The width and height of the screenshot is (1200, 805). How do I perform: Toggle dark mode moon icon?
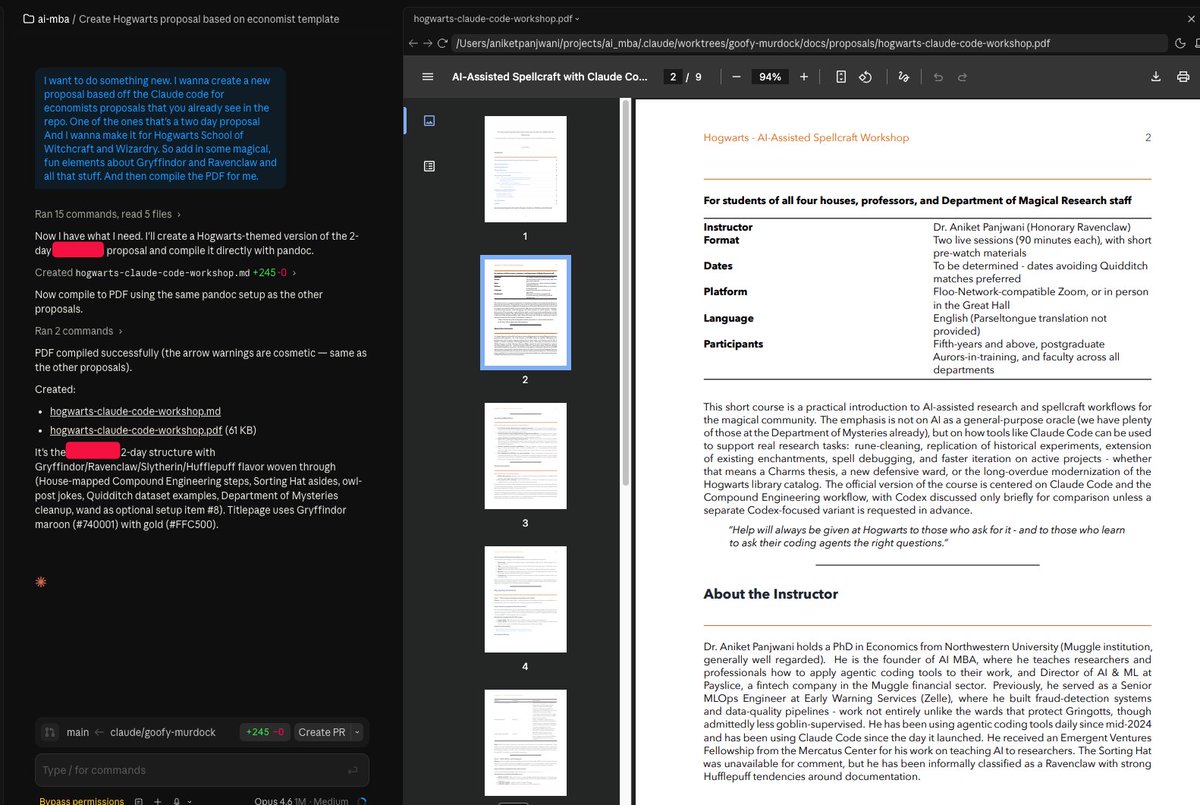pyautogui.click(x=1181, y=43)
